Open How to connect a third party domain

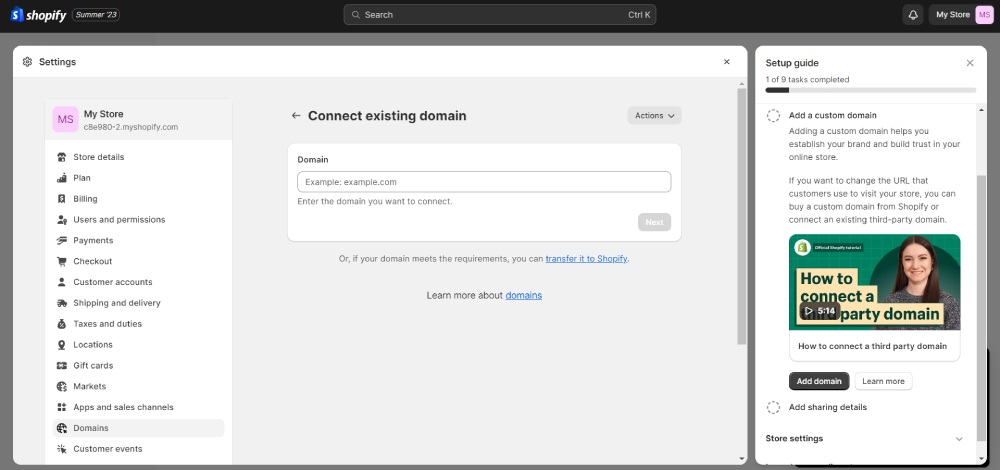pyautogui.click(x=872, y=346)
